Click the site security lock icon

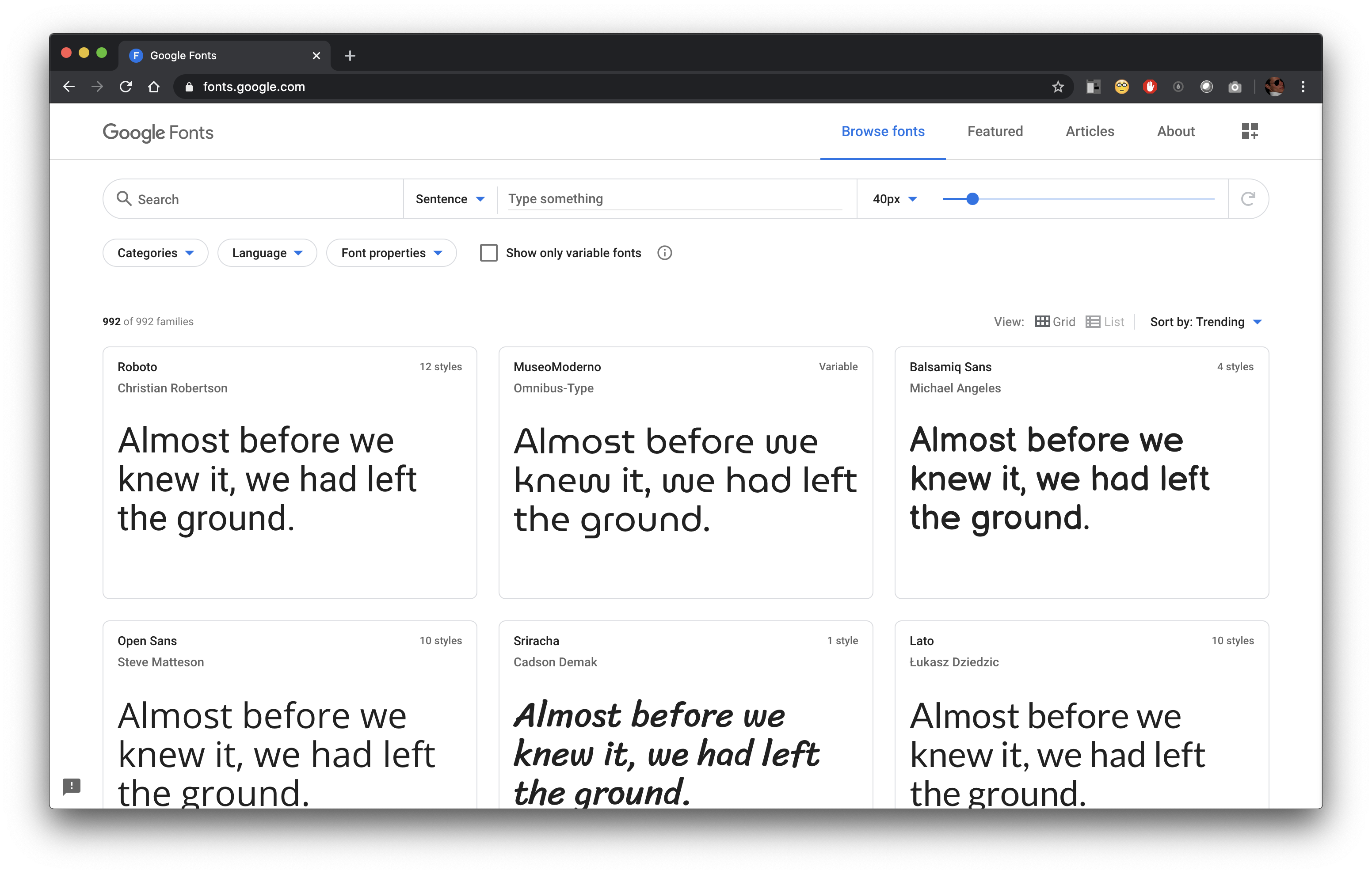coord(189,87)
